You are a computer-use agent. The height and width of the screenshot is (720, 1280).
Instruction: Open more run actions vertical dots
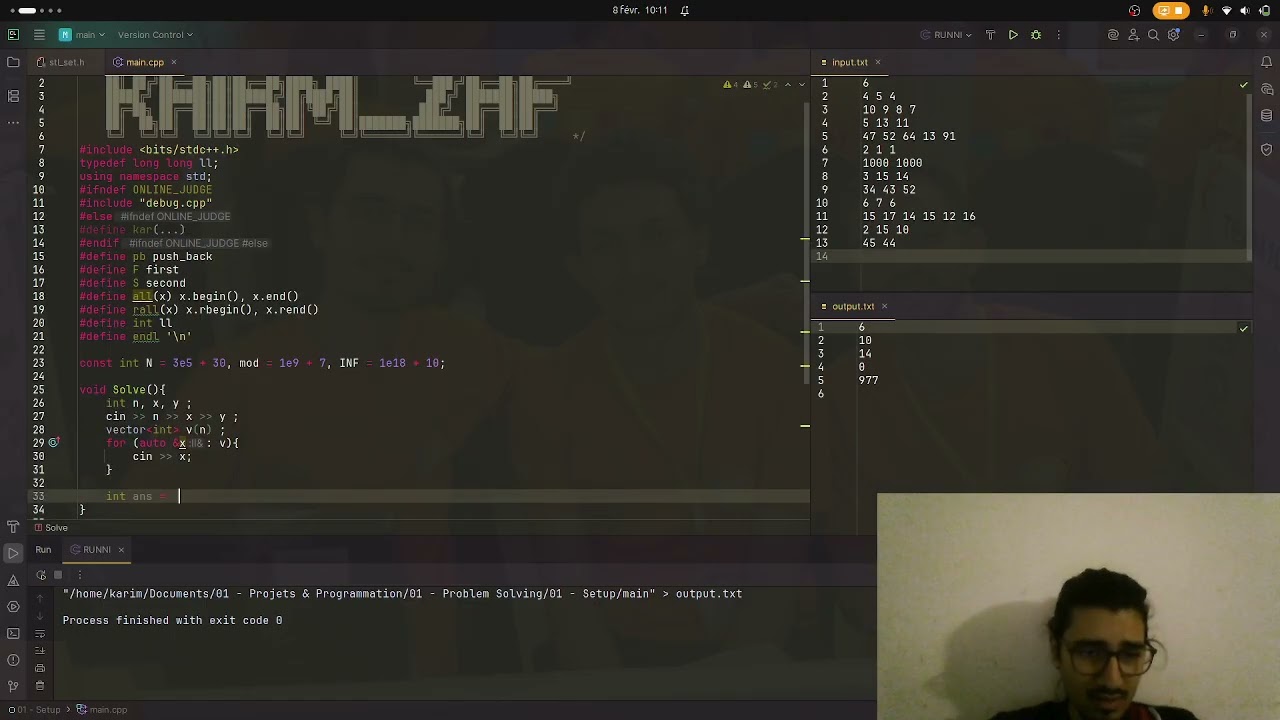point(1058,35)
